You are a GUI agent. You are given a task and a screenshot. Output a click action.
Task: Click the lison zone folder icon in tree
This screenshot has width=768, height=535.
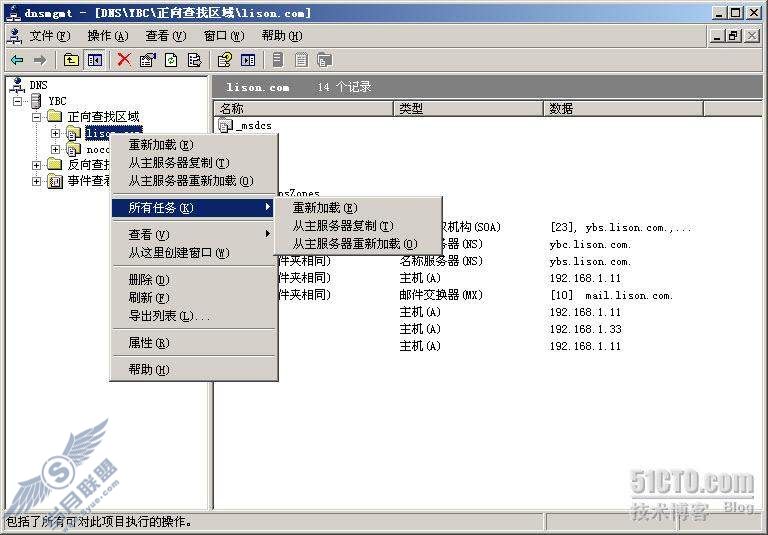click(73, 133)
